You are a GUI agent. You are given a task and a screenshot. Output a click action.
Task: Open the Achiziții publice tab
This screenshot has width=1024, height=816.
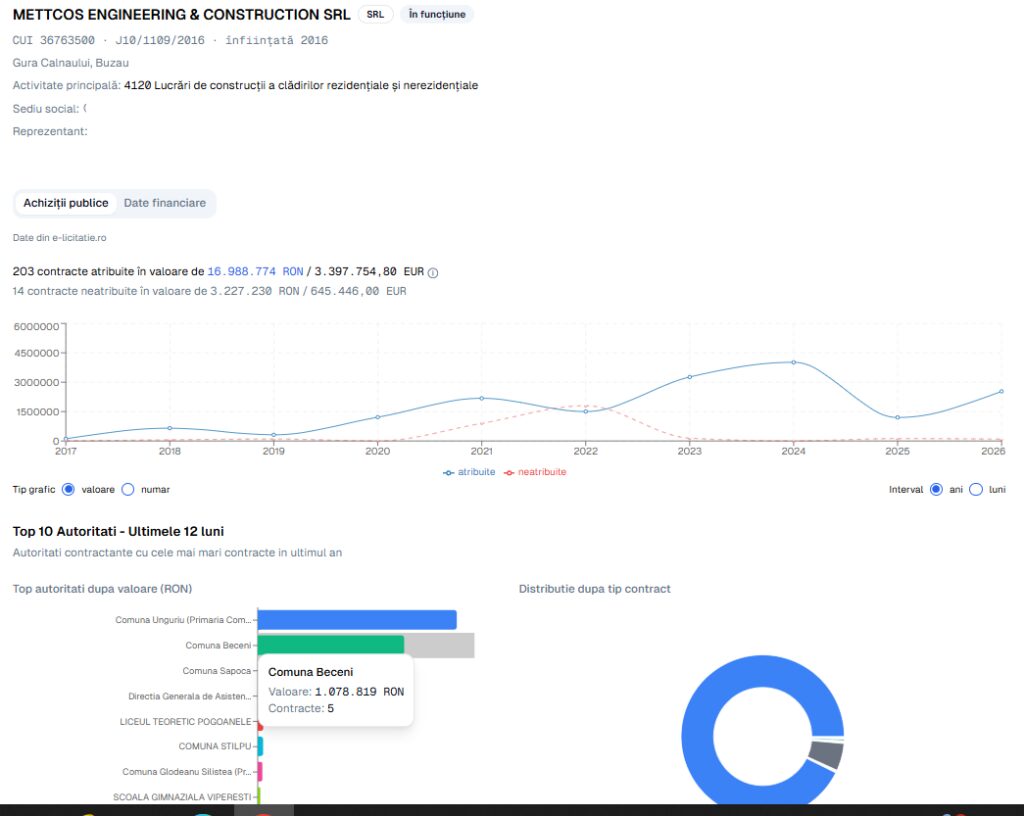pos(66,203)
